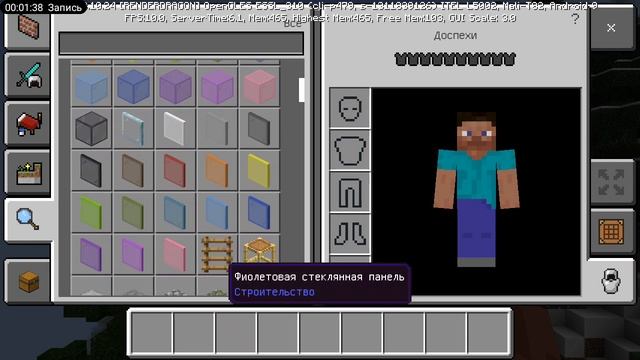Screen dimensions: 640x360
Task: Select the light gray stained glass pane
Action: [x=218, y=128]
